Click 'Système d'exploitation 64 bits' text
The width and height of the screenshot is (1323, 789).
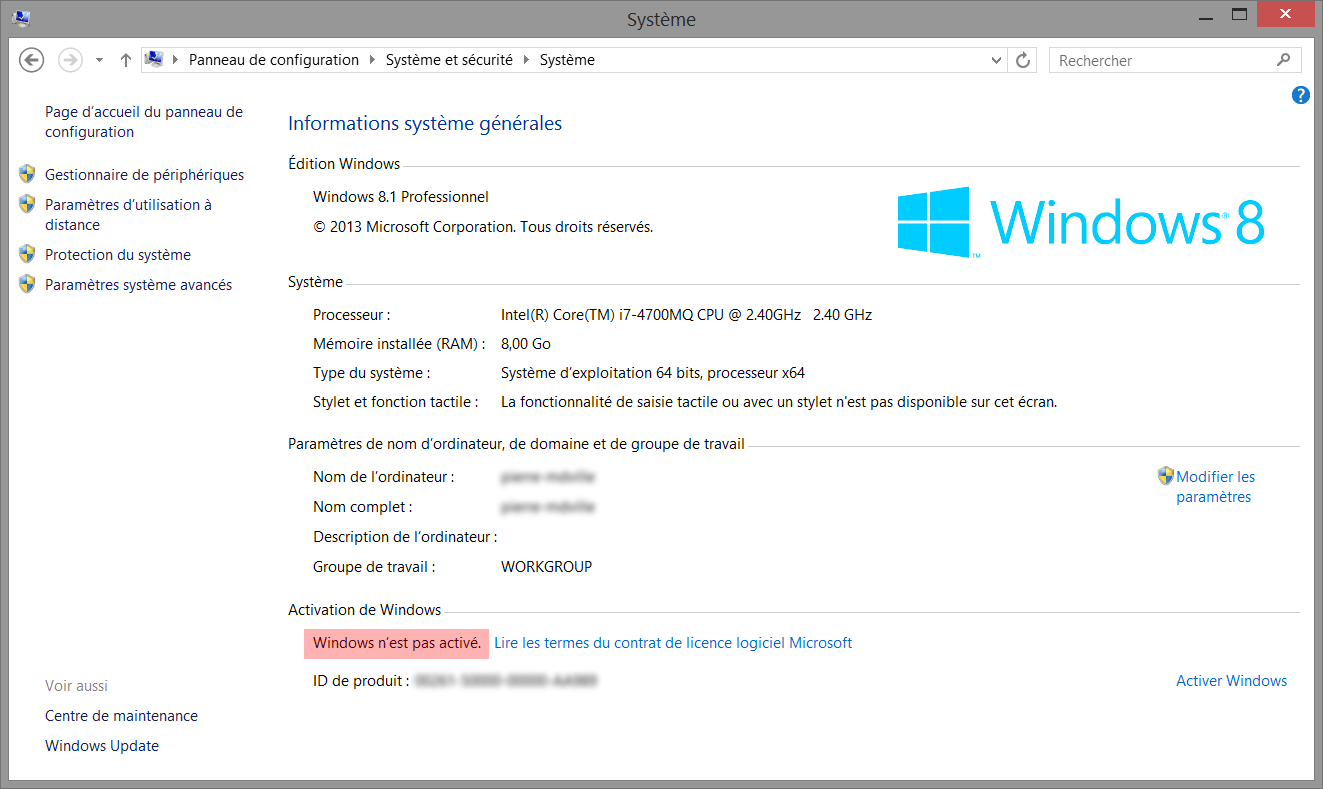point(653,373)
